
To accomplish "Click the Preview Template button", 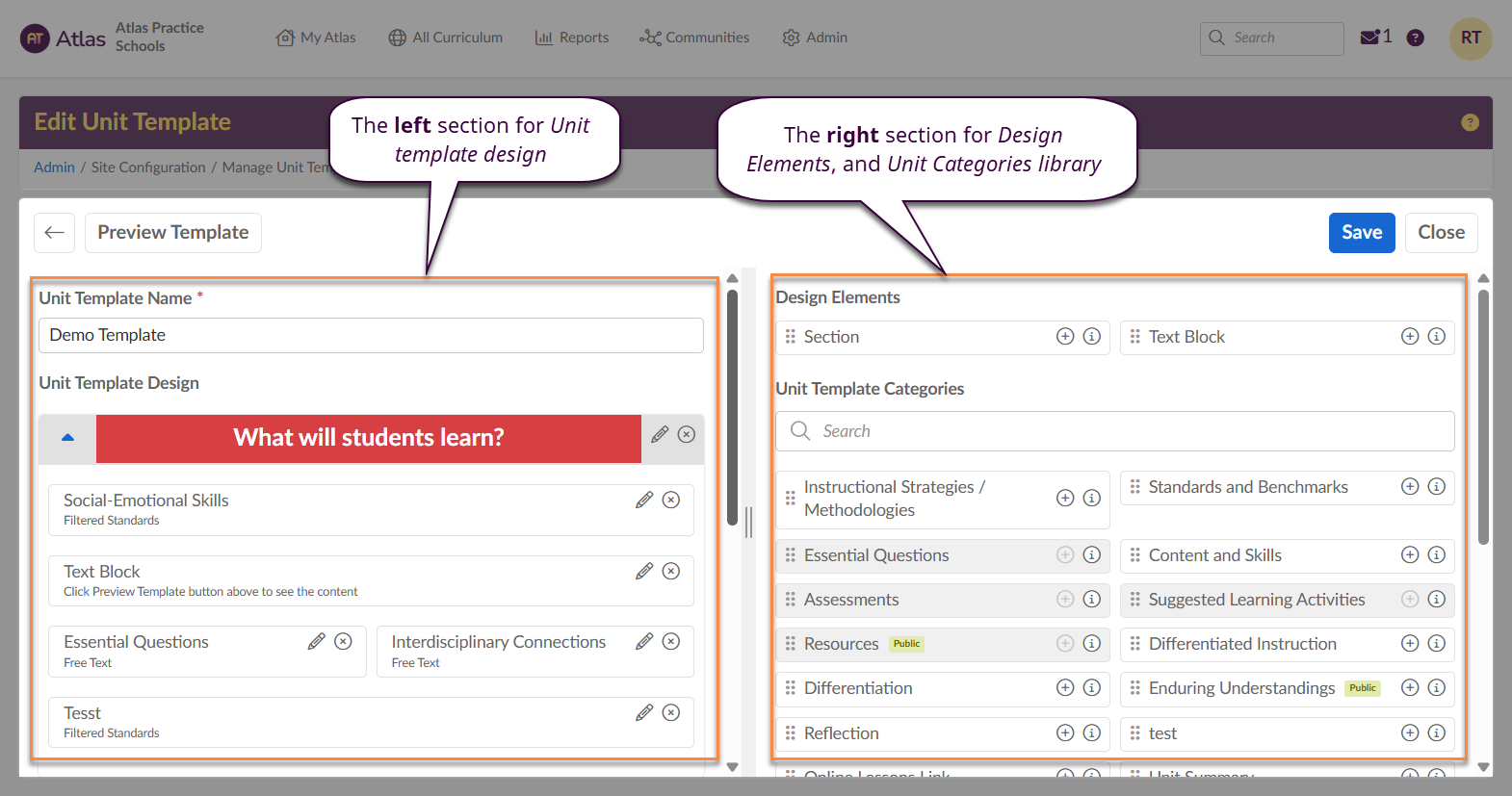I will 173,233.
